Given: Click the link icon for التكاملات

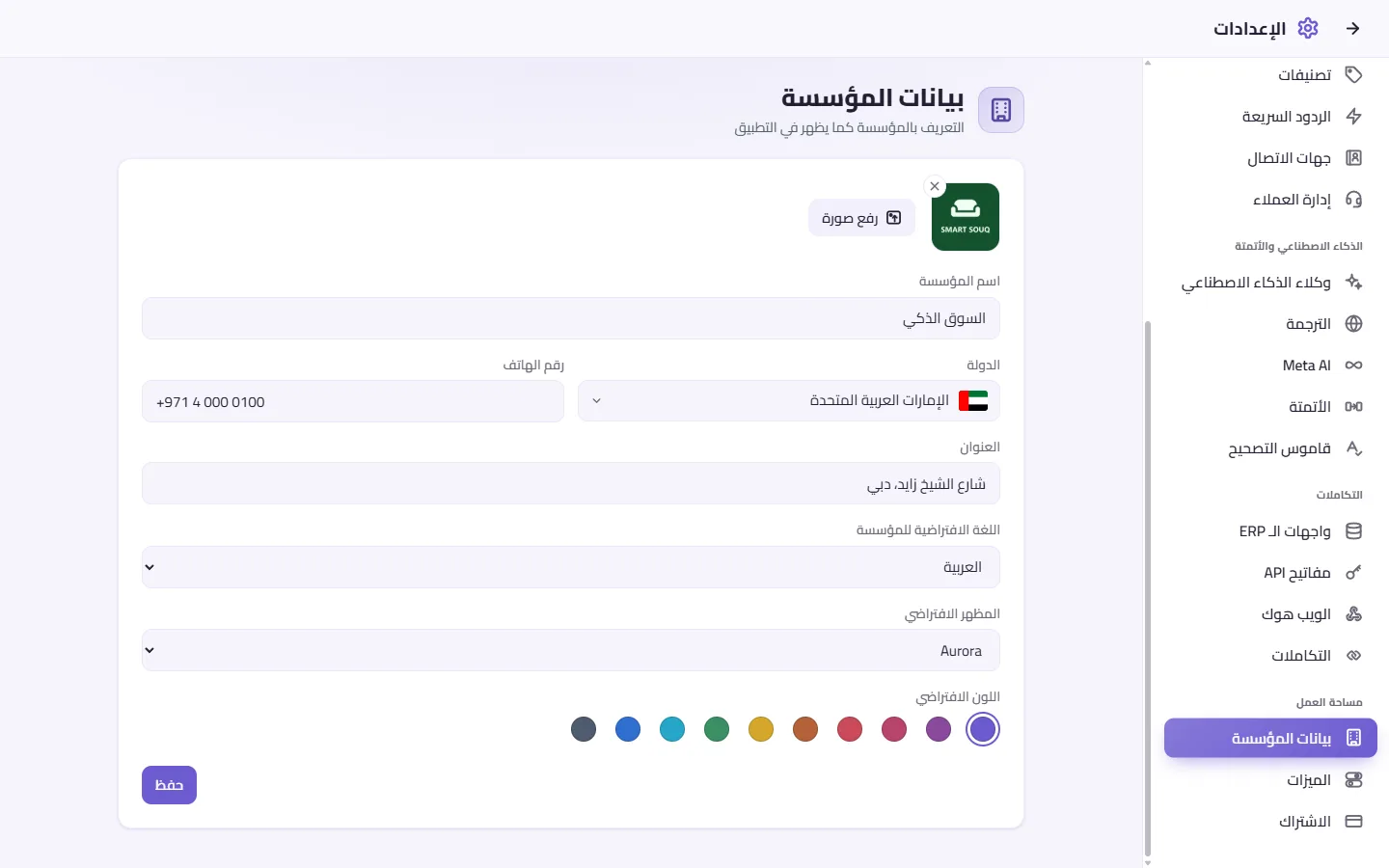Looking at the screenshot, I should [1353, 655].
